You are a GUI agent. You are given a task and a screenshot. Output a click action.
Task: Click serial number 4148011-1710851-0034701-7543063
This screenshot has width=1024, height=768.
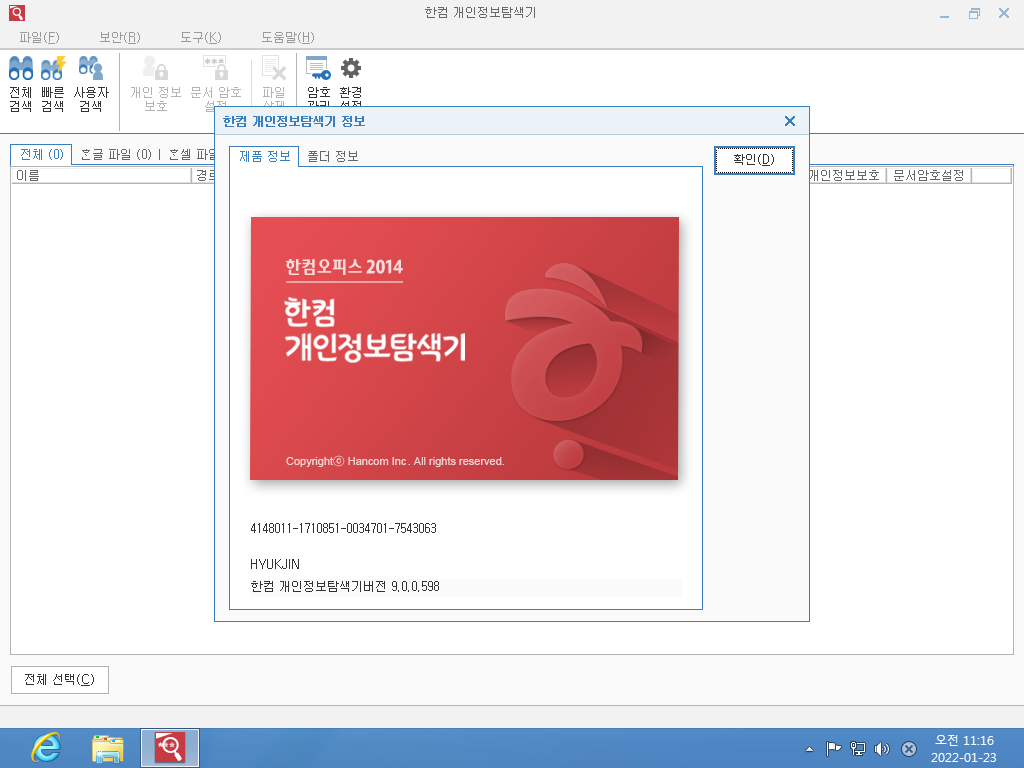coord(344,528)
